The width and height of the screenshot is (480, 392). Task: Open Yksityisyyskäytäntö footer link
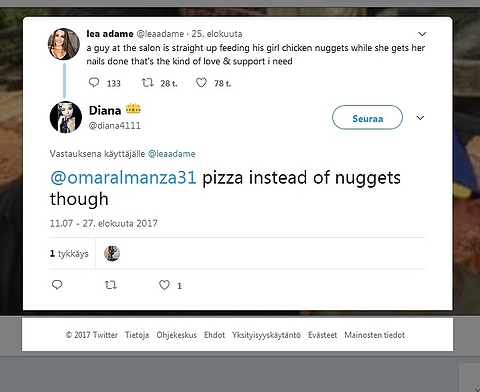coord(266,335)
